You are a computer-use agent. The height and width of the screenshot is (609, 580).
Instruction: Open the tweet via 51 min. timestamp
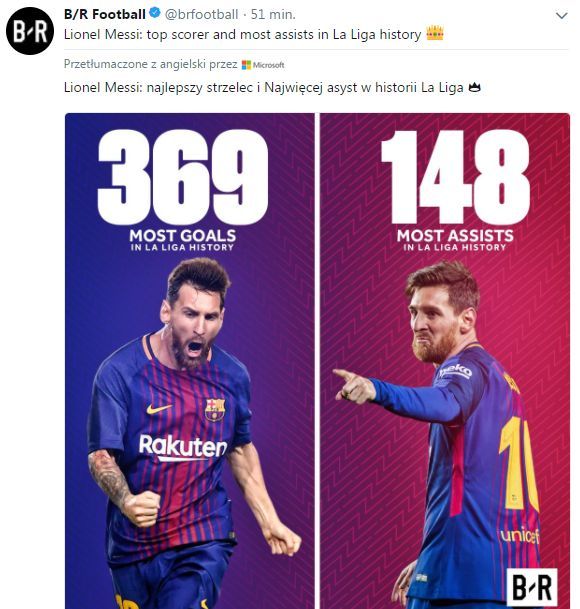tap(273, 14)
